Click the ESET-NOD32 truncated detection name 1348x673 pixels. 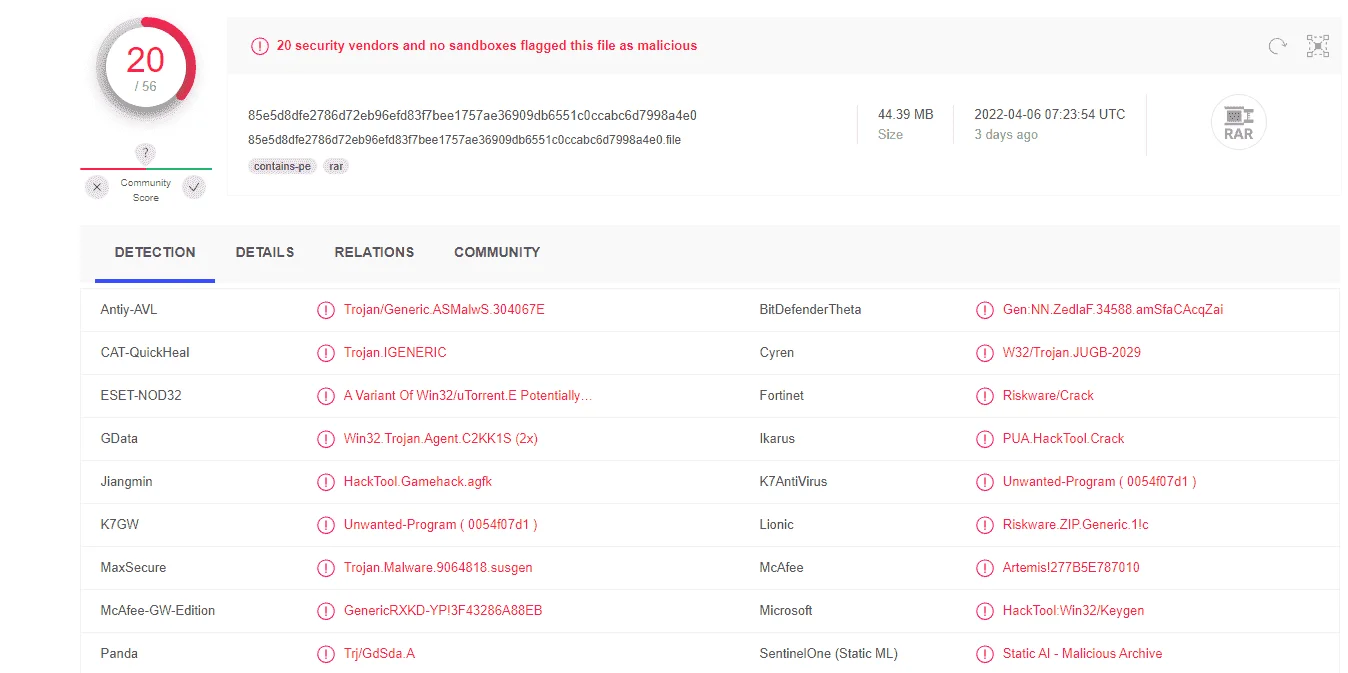468,396
